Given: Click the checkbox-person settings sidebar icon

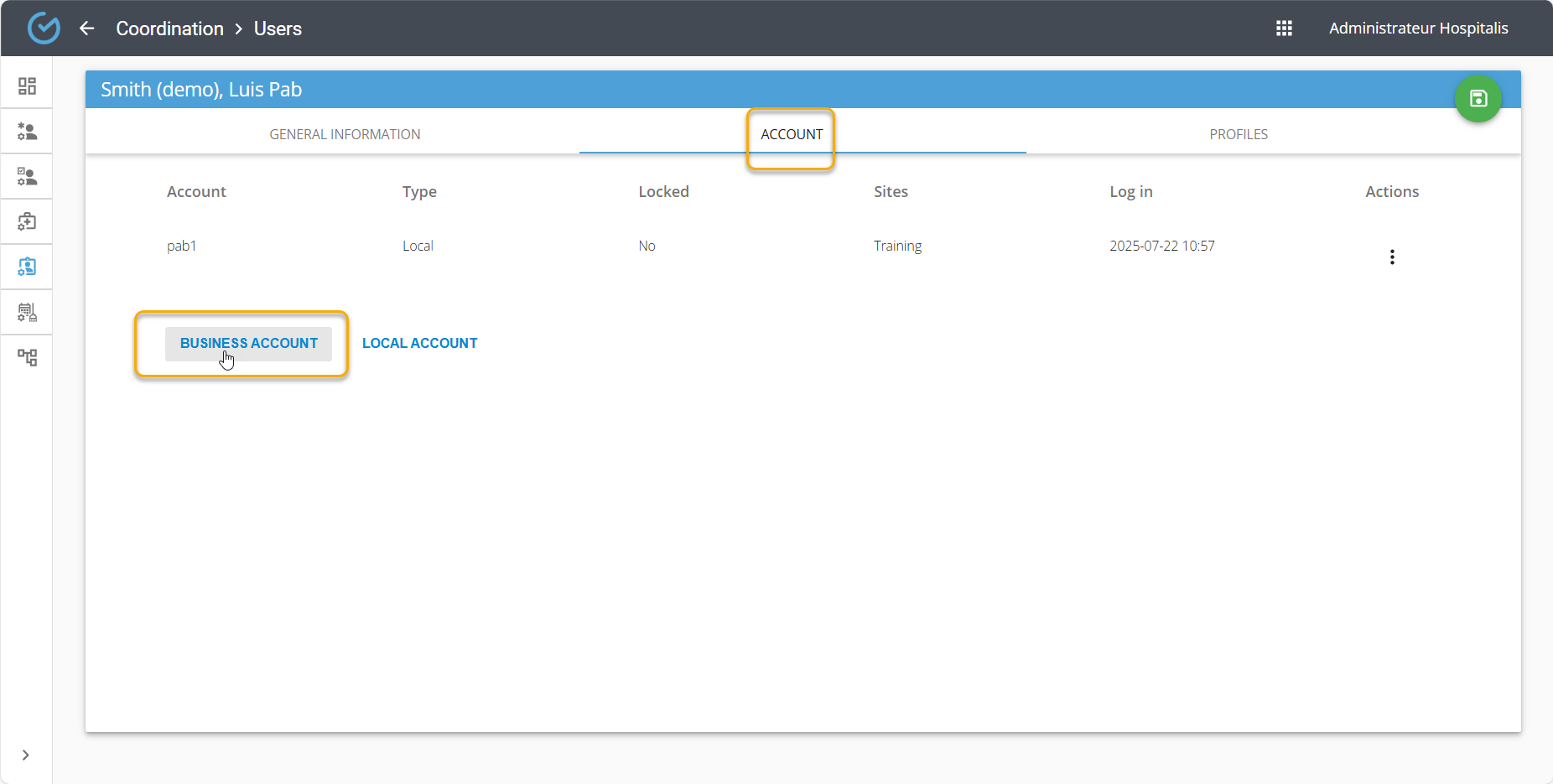Looking at the screenshot, I should tap(27, 177).
